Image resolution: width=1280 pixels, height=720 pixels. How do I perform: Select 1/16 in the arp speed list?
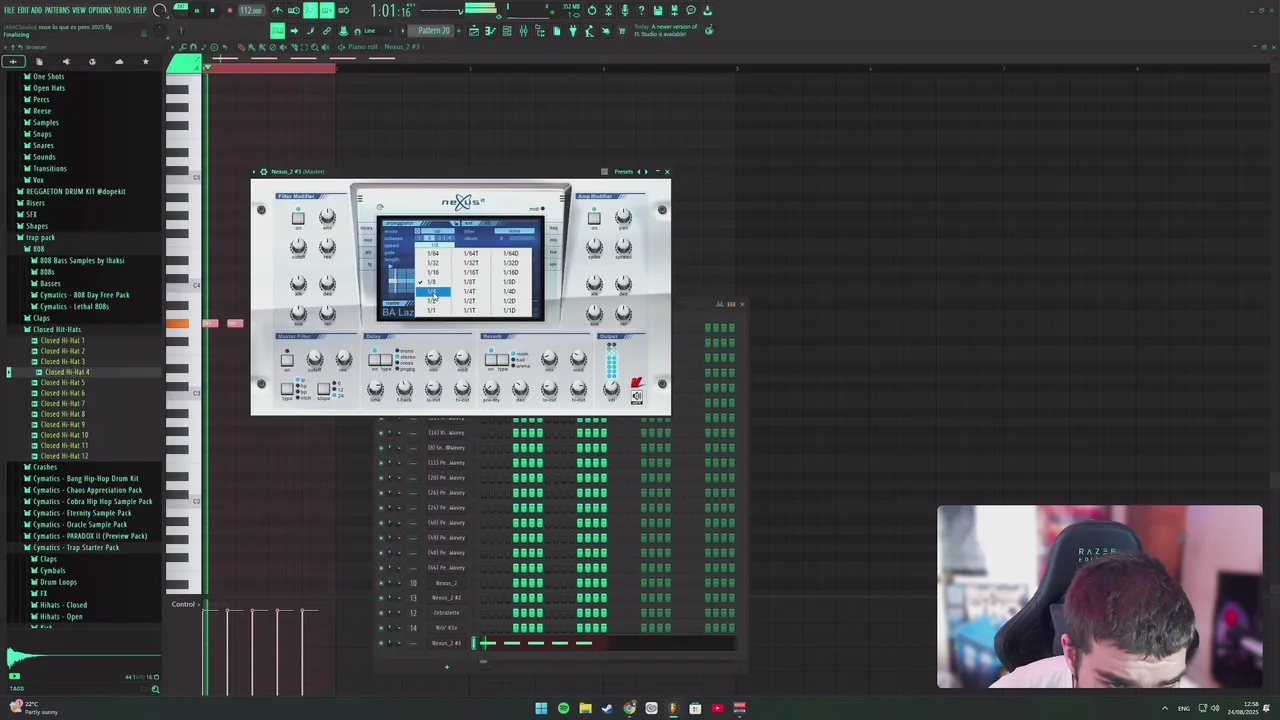[x=433, y=272]
